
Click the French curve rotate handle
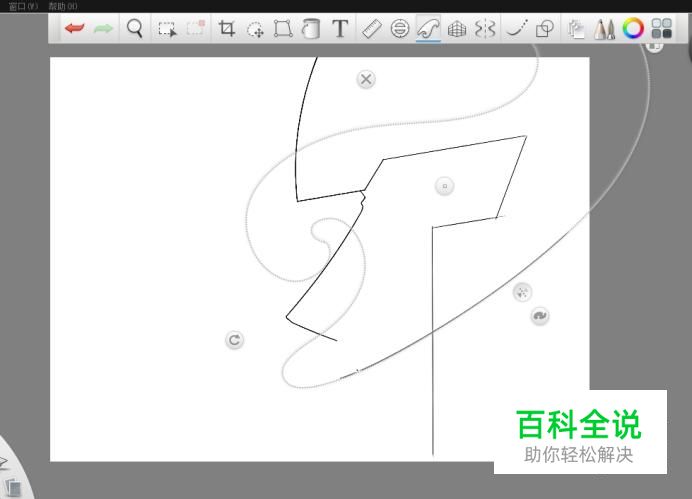(234, 340)
